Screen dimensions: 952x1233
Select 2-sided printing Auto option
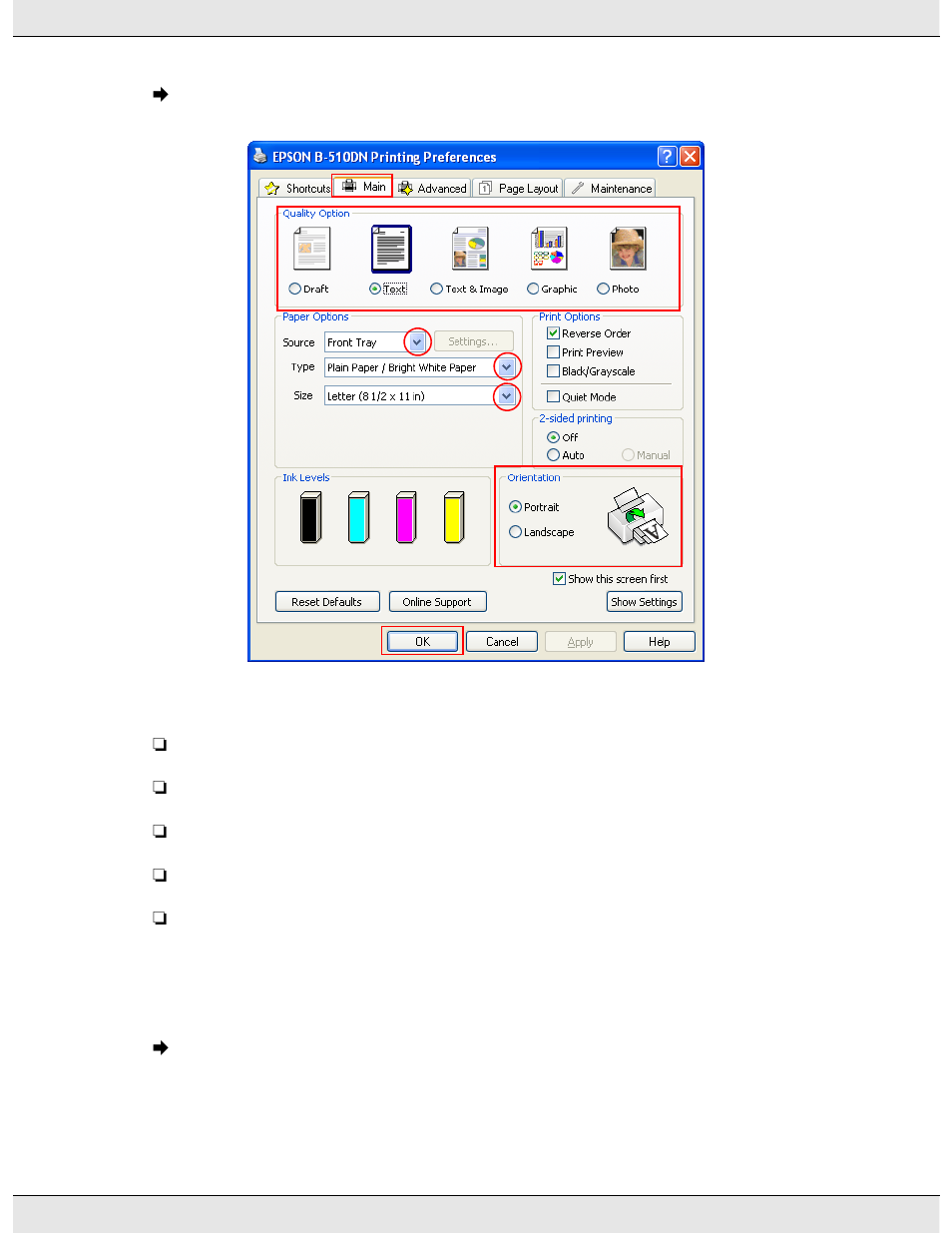[553, 455]
